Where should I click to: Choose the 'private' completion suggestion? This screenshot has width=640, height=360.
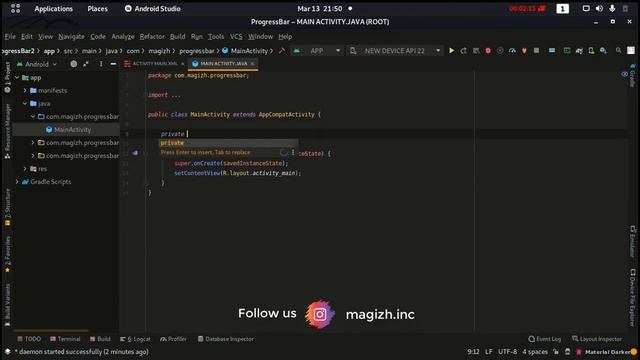[x=228, y=143]
